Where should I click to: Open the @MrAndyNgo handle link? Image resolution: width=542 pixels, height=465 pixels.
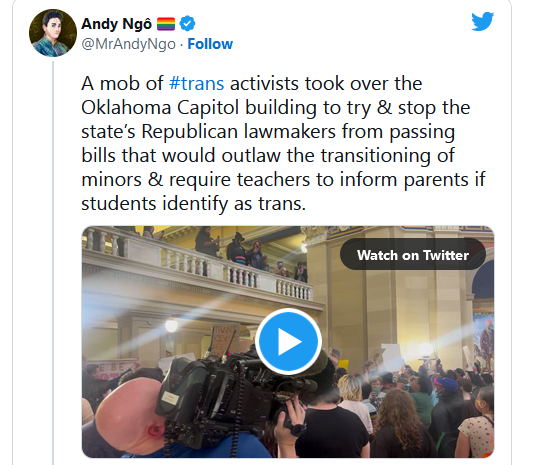(128, 44)
